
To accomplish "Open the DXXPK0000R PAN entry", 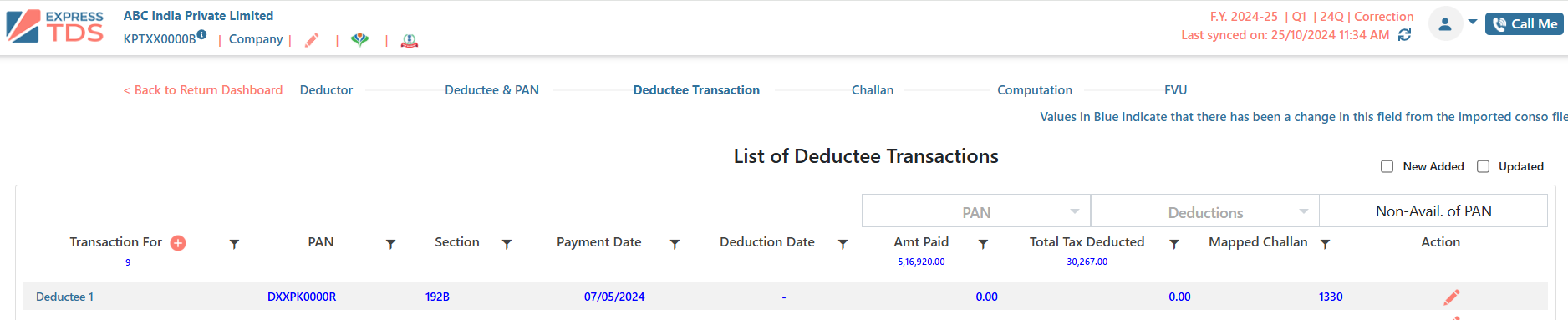I will click(302, 297).
